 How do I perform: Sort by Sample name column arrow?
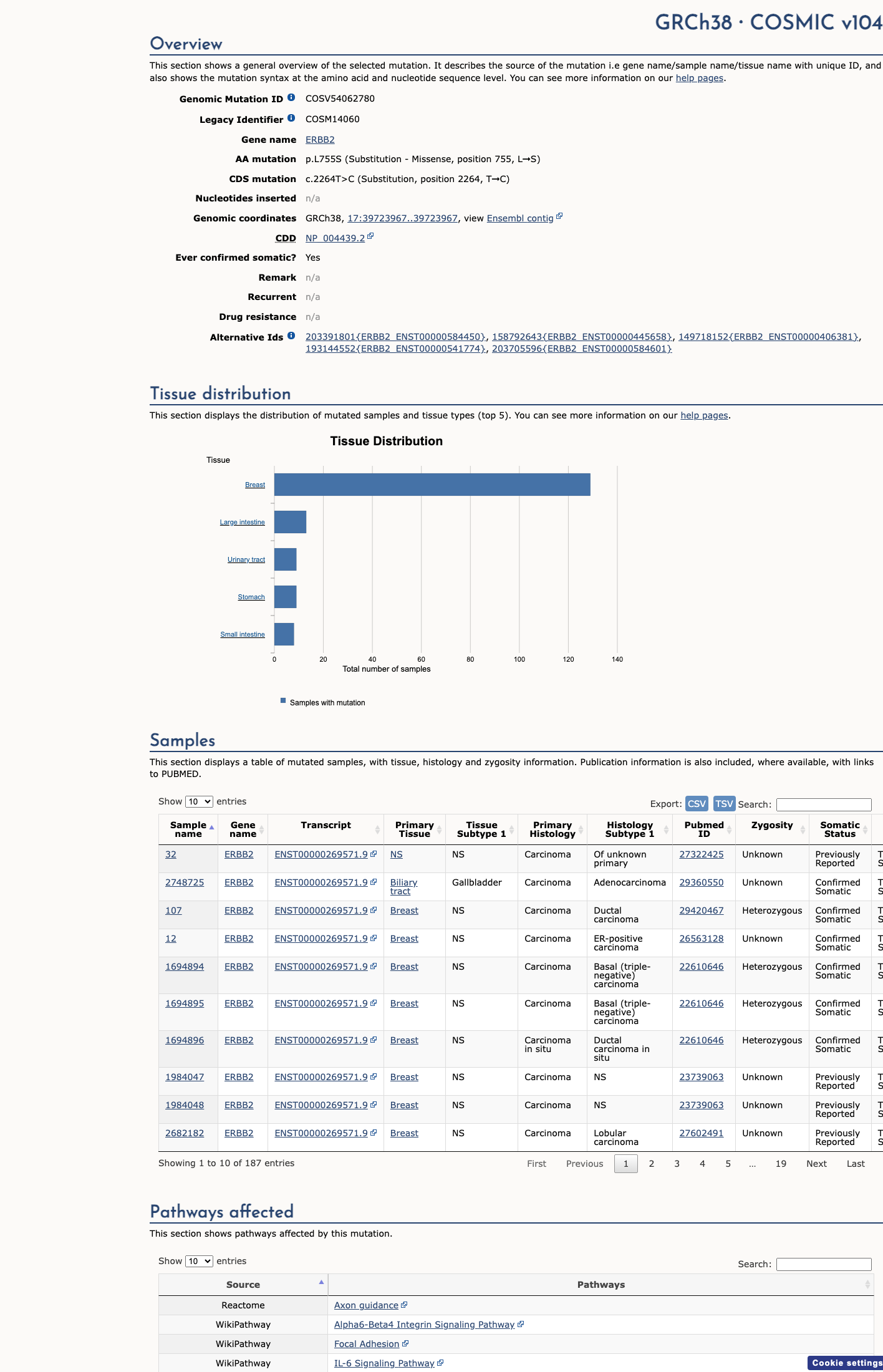(211, 828)
